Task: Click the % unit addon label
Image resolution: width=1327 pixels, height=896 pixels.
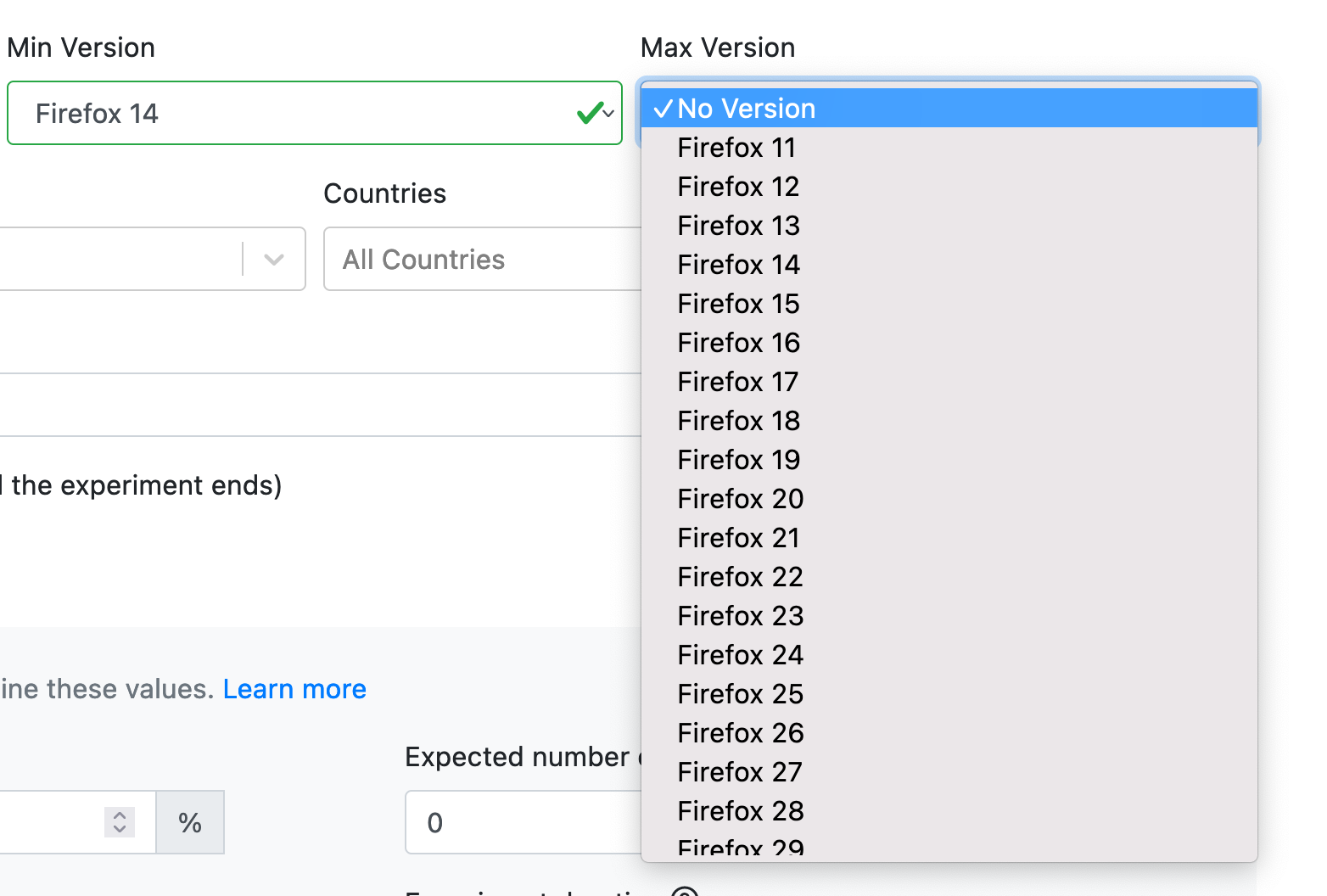Action: click(x=190, y=822)
